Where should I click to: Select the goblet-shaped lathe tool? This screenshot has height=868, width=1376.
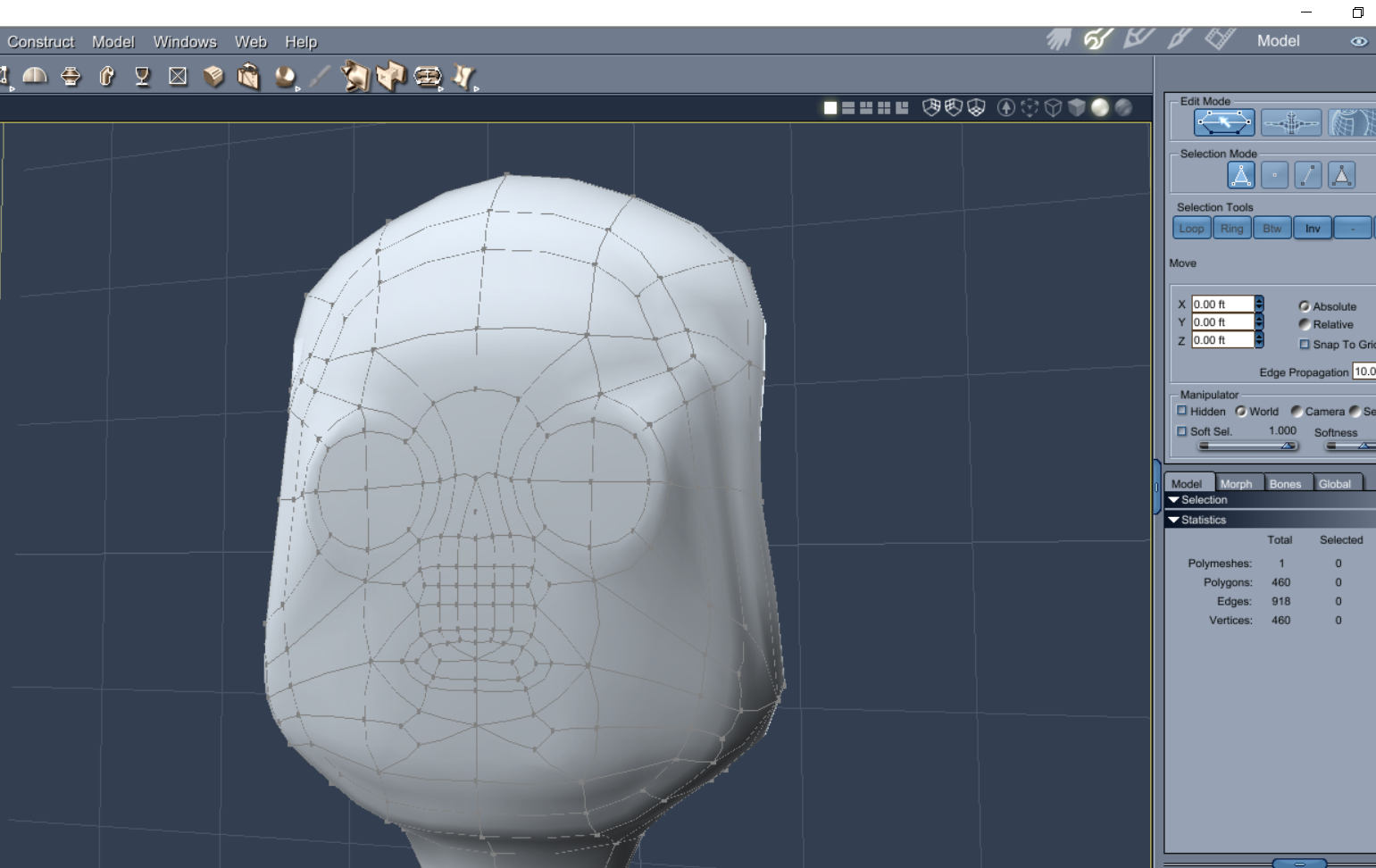tap(142, 77)
